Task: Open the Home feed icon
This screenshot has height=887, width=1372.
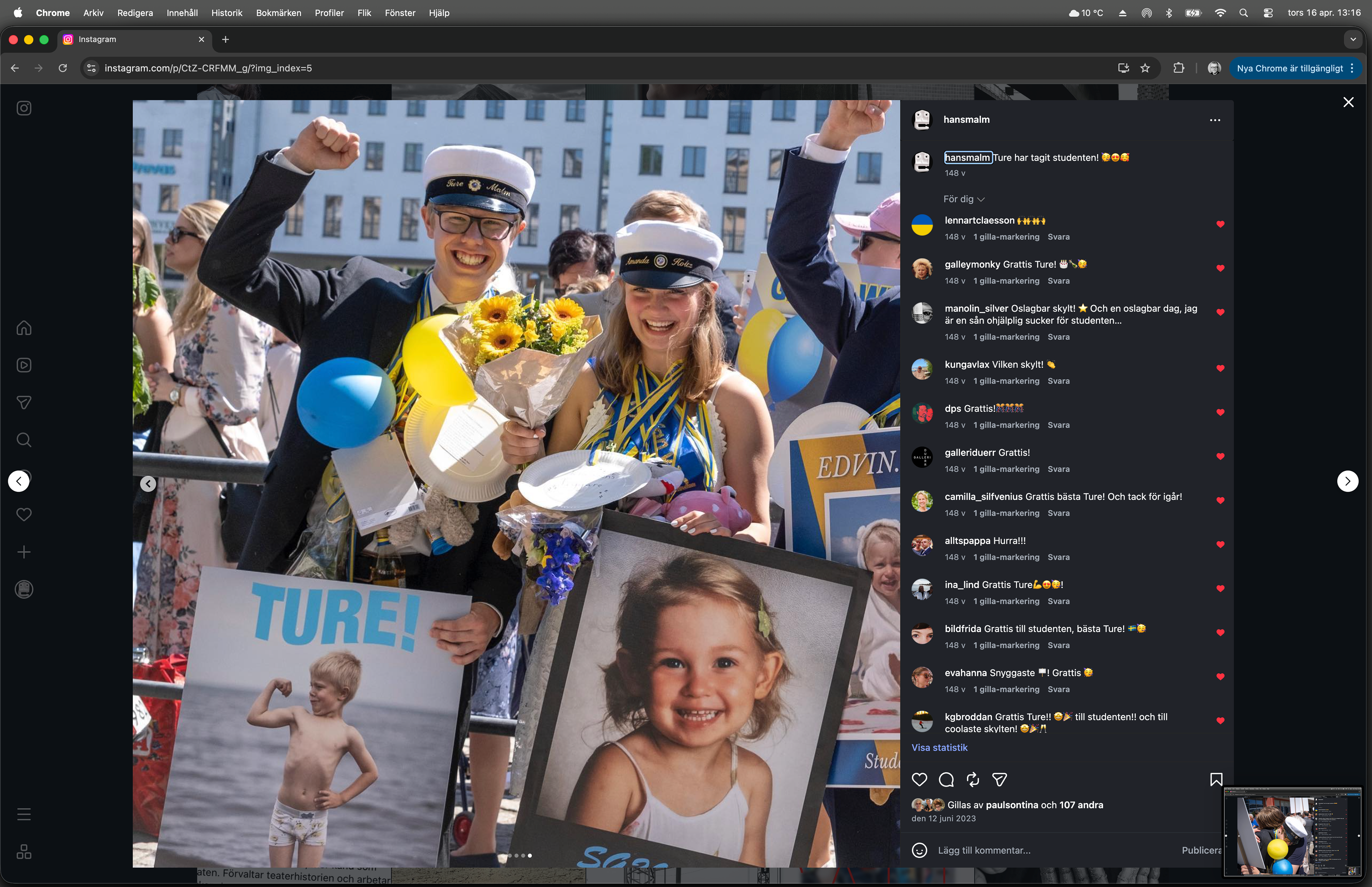Action: click(24, 328)
